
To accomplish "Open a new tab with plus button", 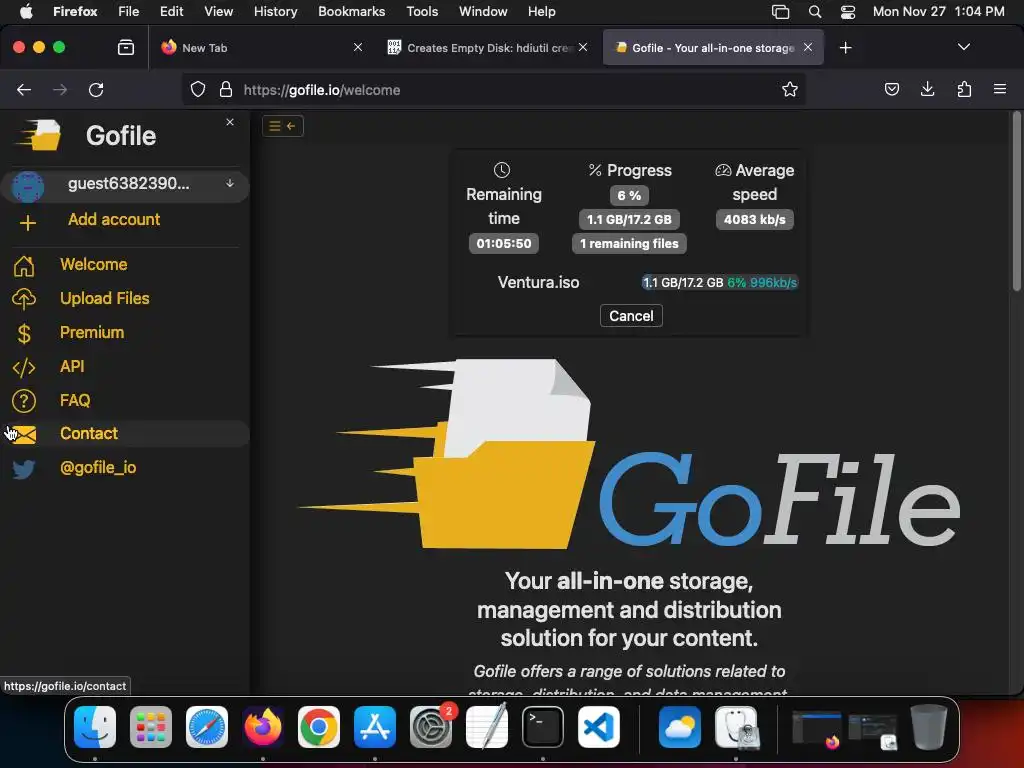I will pyautogui.click(x=845, y=48).
